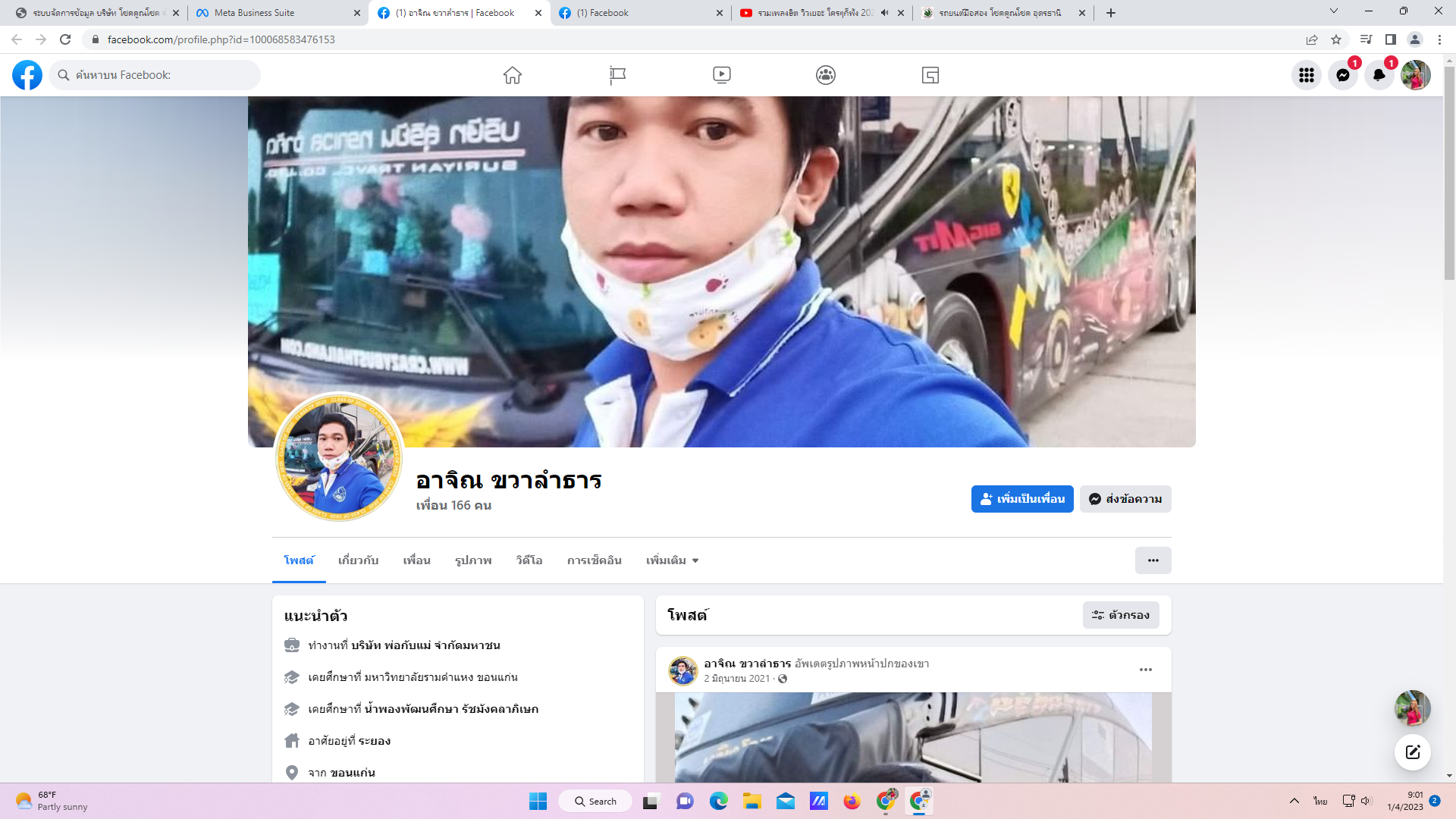1456x819 pixels.
Task: Go to Facebook Home feed icon
Action: tap(513, 75)
